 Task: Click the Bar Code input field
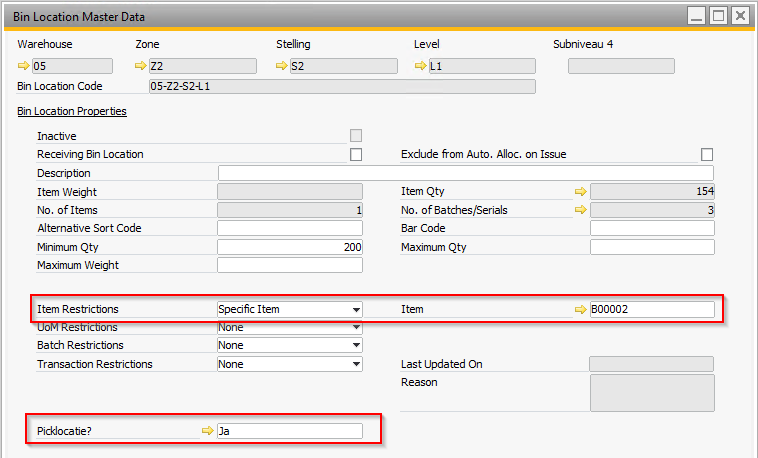pos(652,228)
